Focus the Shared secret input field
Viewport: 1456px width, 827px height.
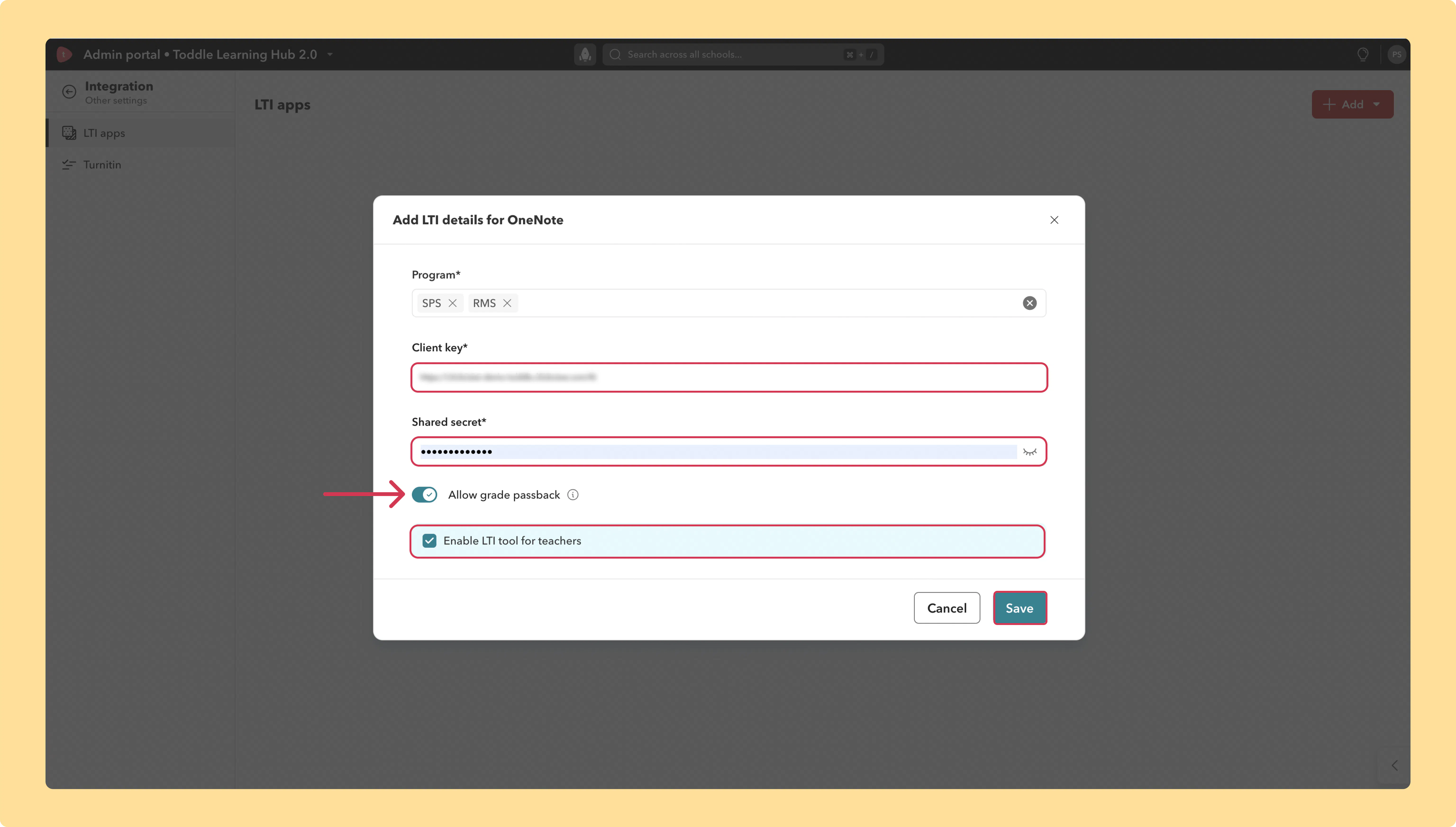click(x=729, y=452)
